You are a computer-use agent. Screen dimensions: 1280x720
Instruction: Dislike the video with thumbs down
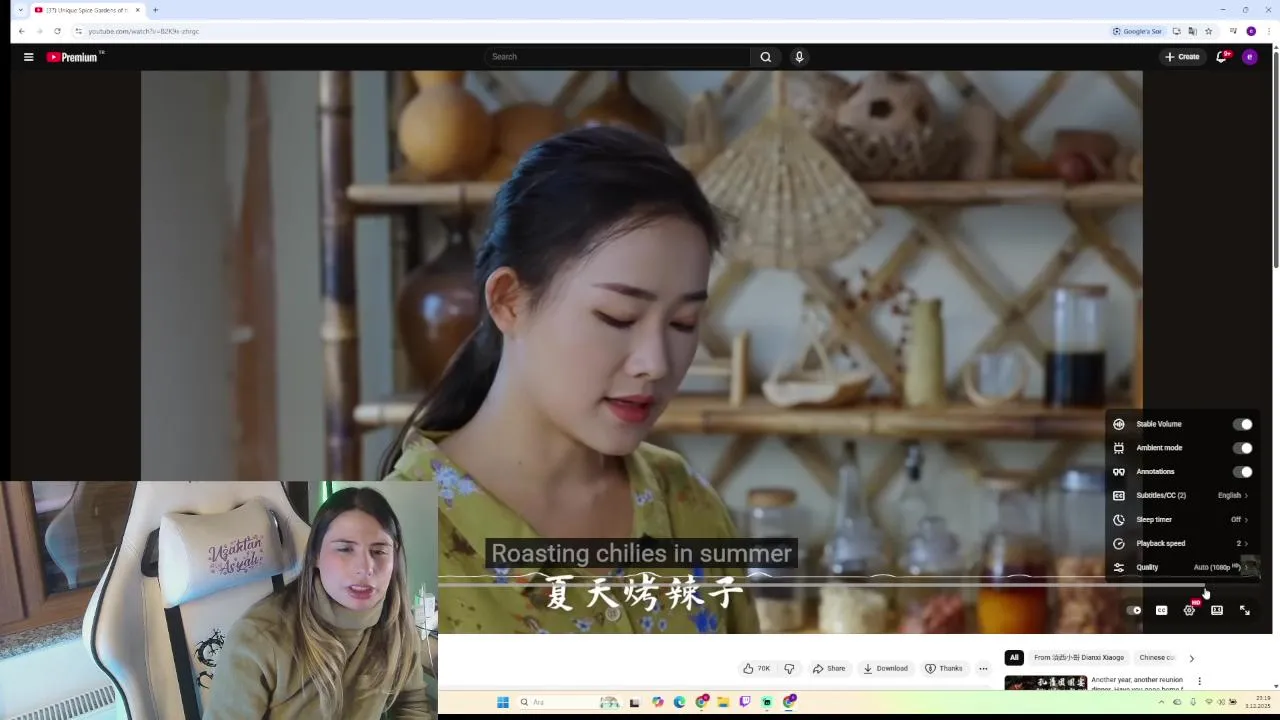[789, 668]
